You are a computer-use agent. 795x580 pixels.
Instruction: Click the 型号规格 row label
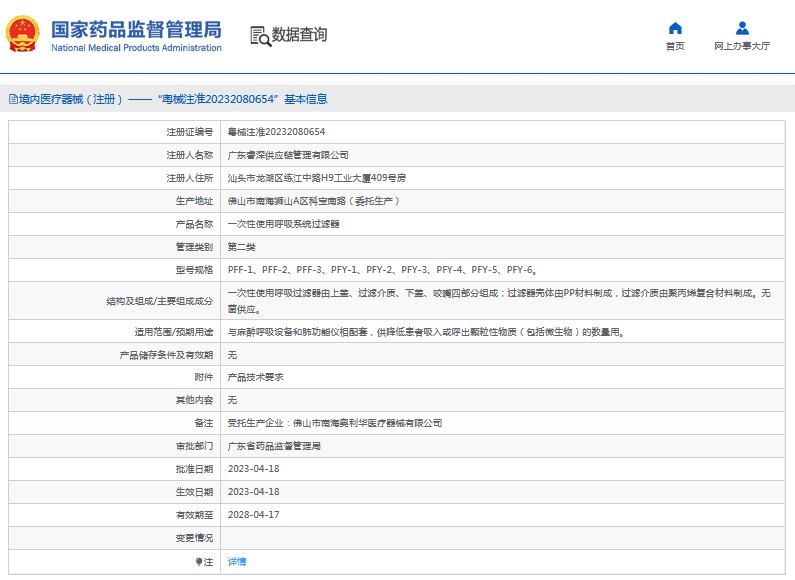point(194,270)
